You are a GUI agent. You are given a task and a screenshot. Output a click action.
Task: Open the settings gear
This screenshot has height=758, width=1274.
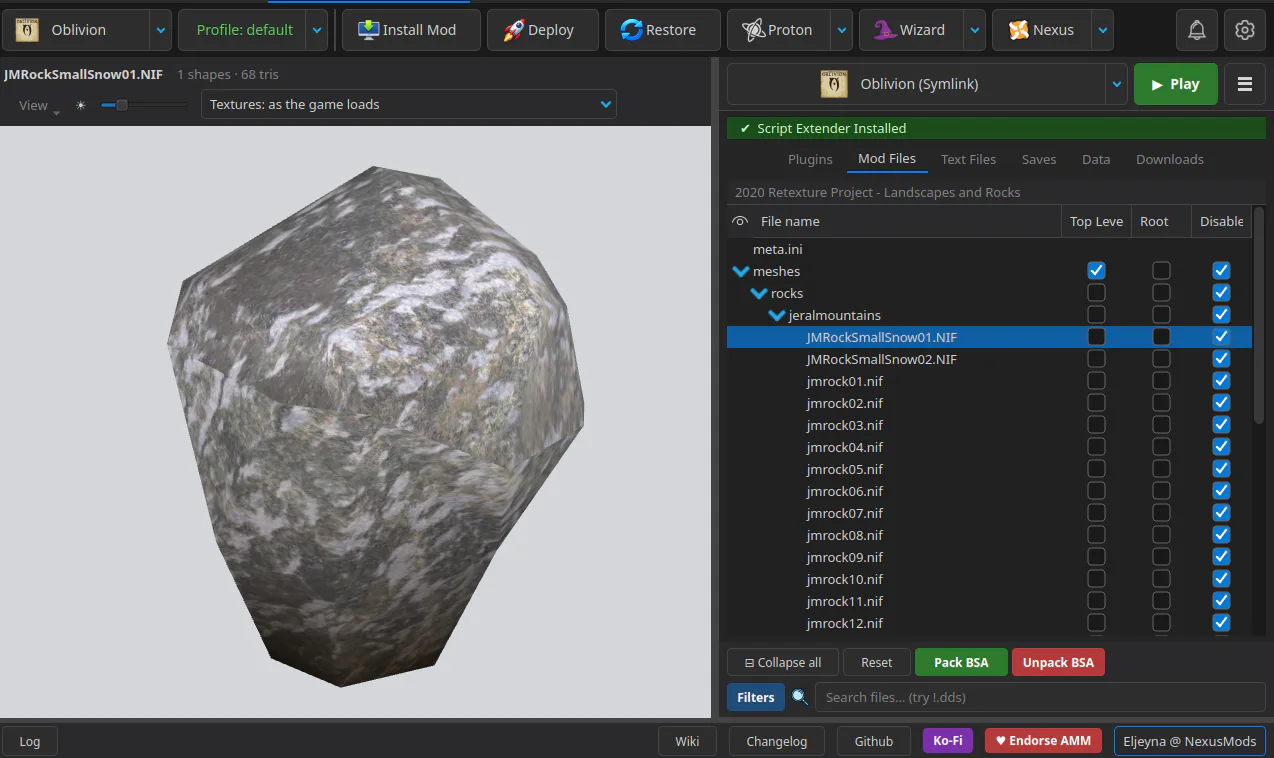[x=1245, y=30]
